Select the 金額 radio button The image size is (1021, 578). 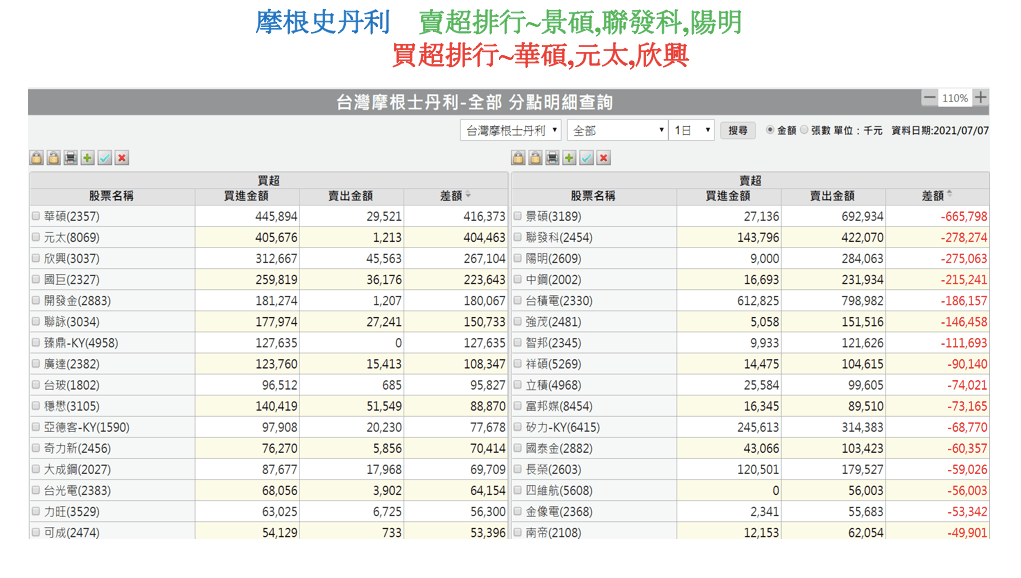[x=770, y=130]
